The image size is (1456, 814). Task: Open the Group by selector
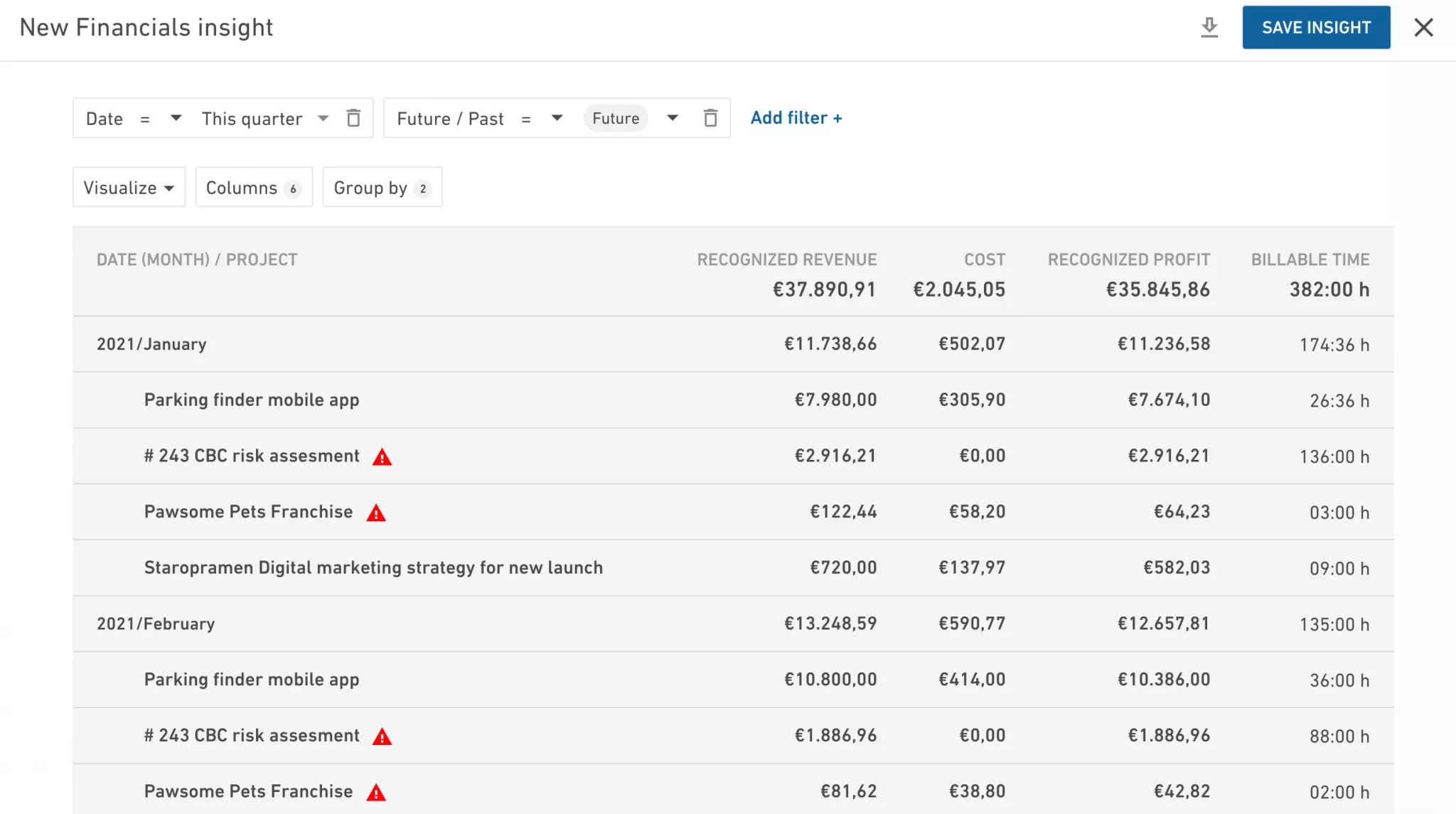click(x=382, y=188)
